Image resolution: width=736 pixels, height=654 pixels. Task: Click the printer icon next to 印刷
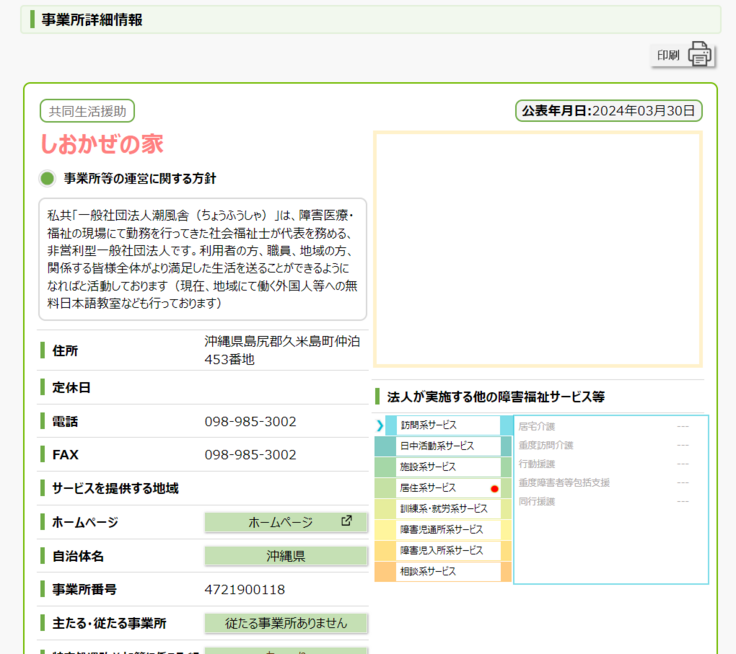tap(699, 54)
